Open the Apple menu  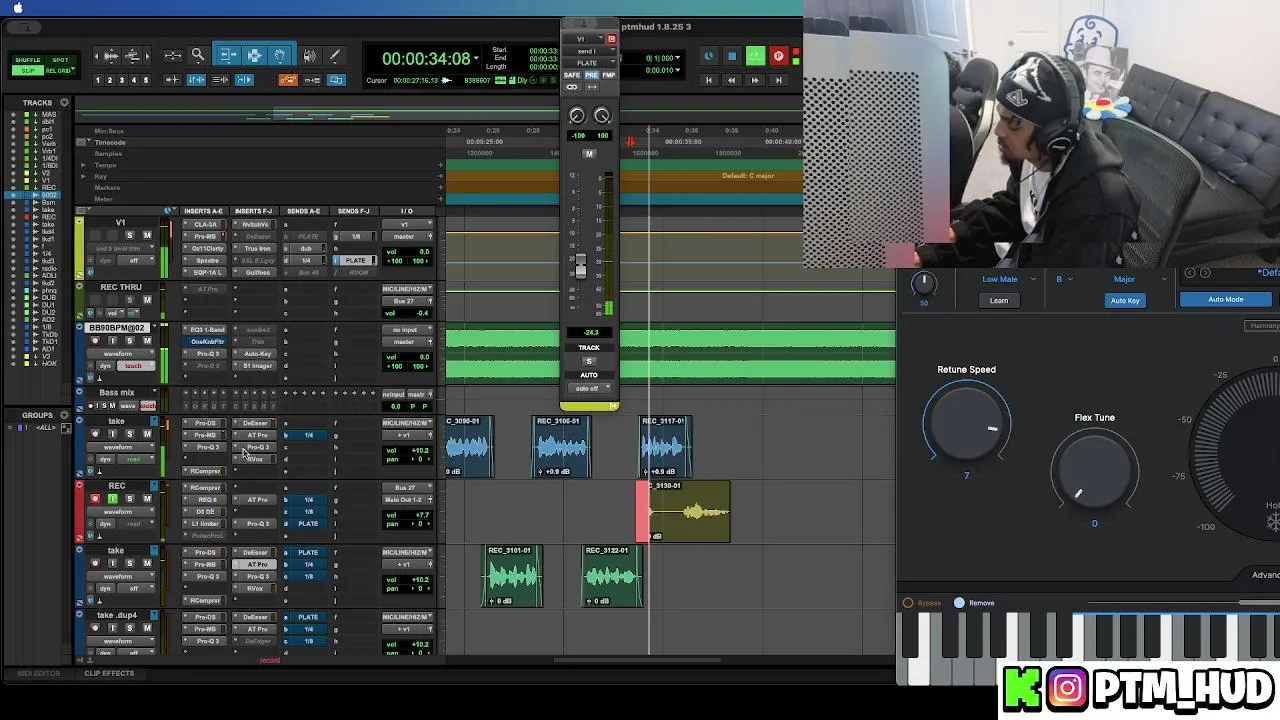17,8
